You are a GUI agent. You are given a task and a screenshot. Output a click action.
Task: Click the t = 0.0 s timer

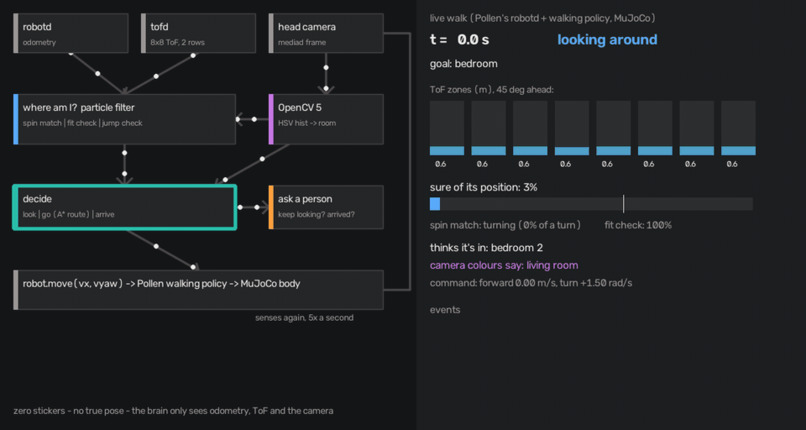point(460,40)
